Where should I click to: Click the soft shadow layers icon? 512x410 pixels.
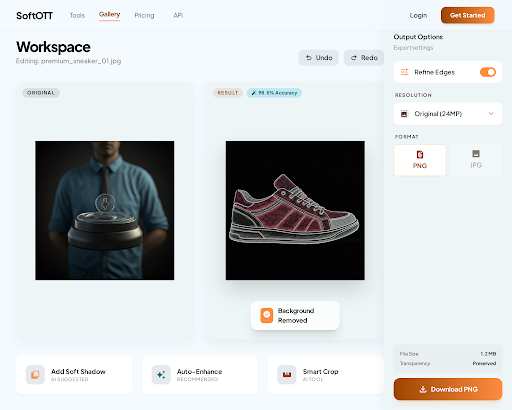[x=35, y=375]
